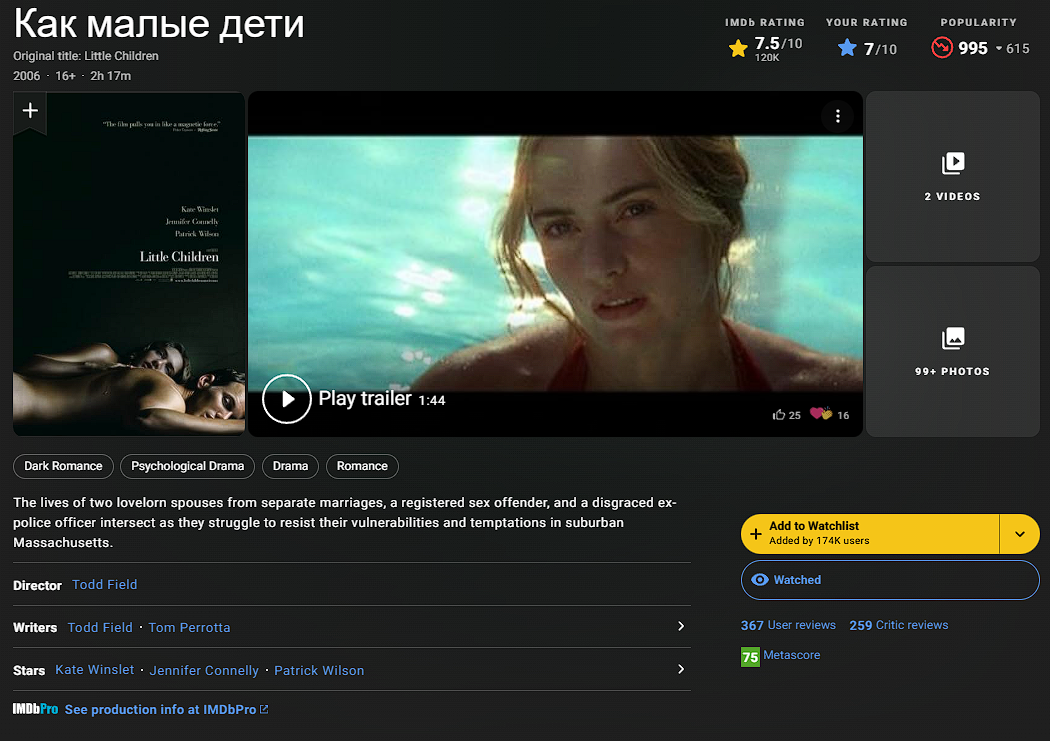1050x741 pixels.
Task: Click See production info at IMDbPro
Action: tap(161, 710)
